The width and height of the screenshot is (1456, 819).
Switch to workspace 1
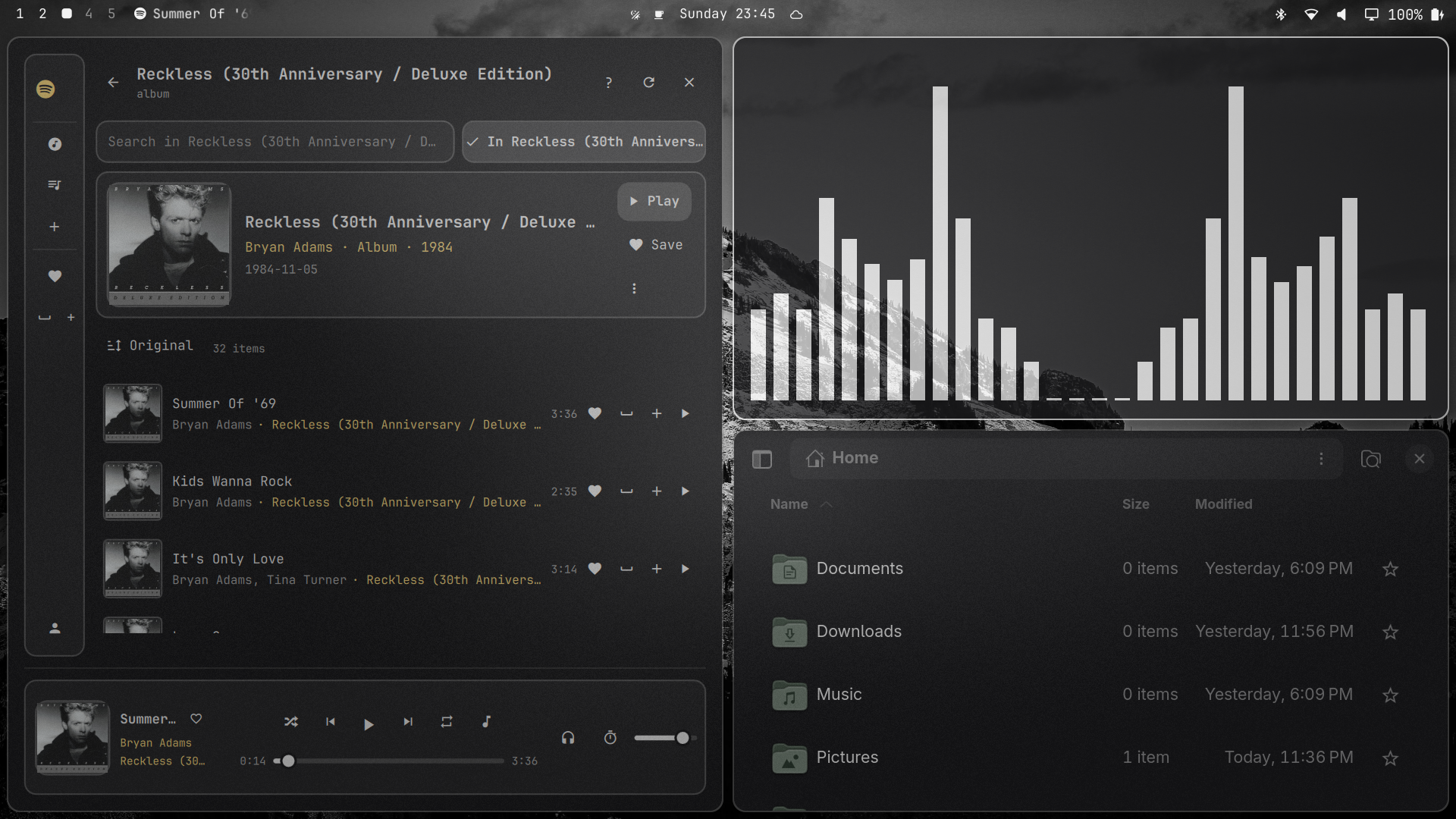click(x=20, y=14)
